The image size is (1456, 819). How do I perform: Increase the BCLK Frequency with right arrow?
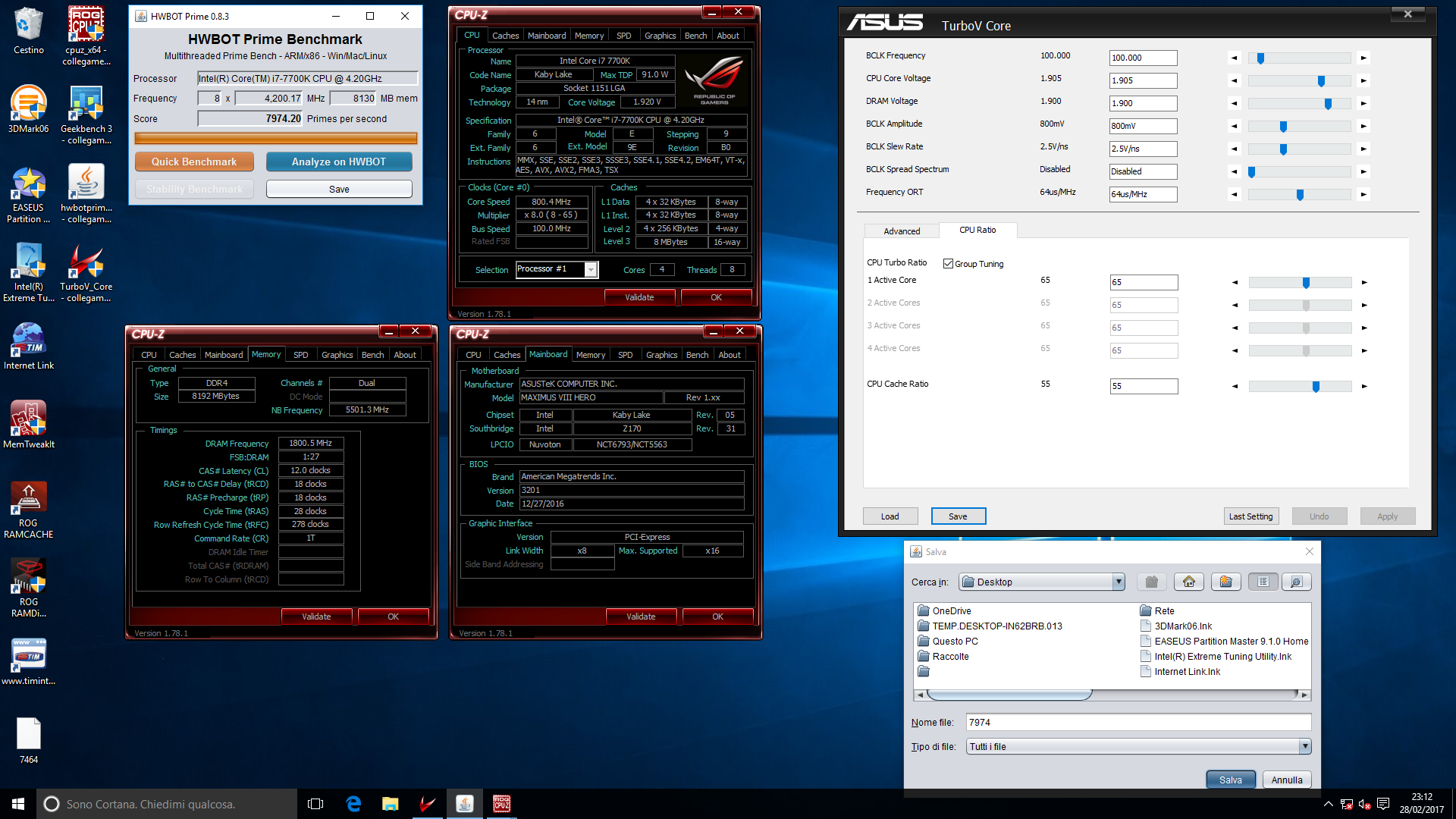tap(1363, 58)
